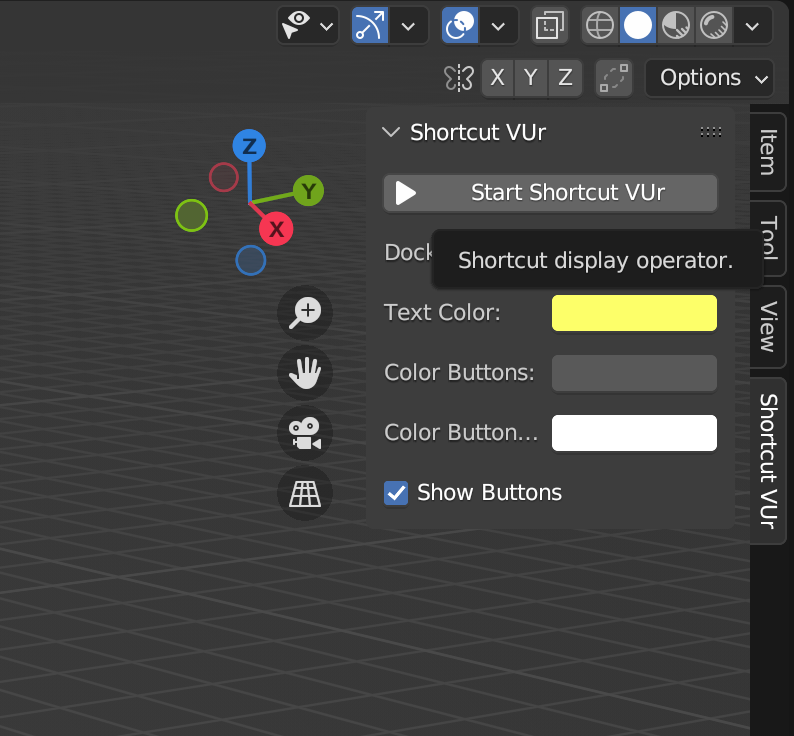Click the pan hand viewport icon
Screen dimensions: 794x736
tap(305, 373)
